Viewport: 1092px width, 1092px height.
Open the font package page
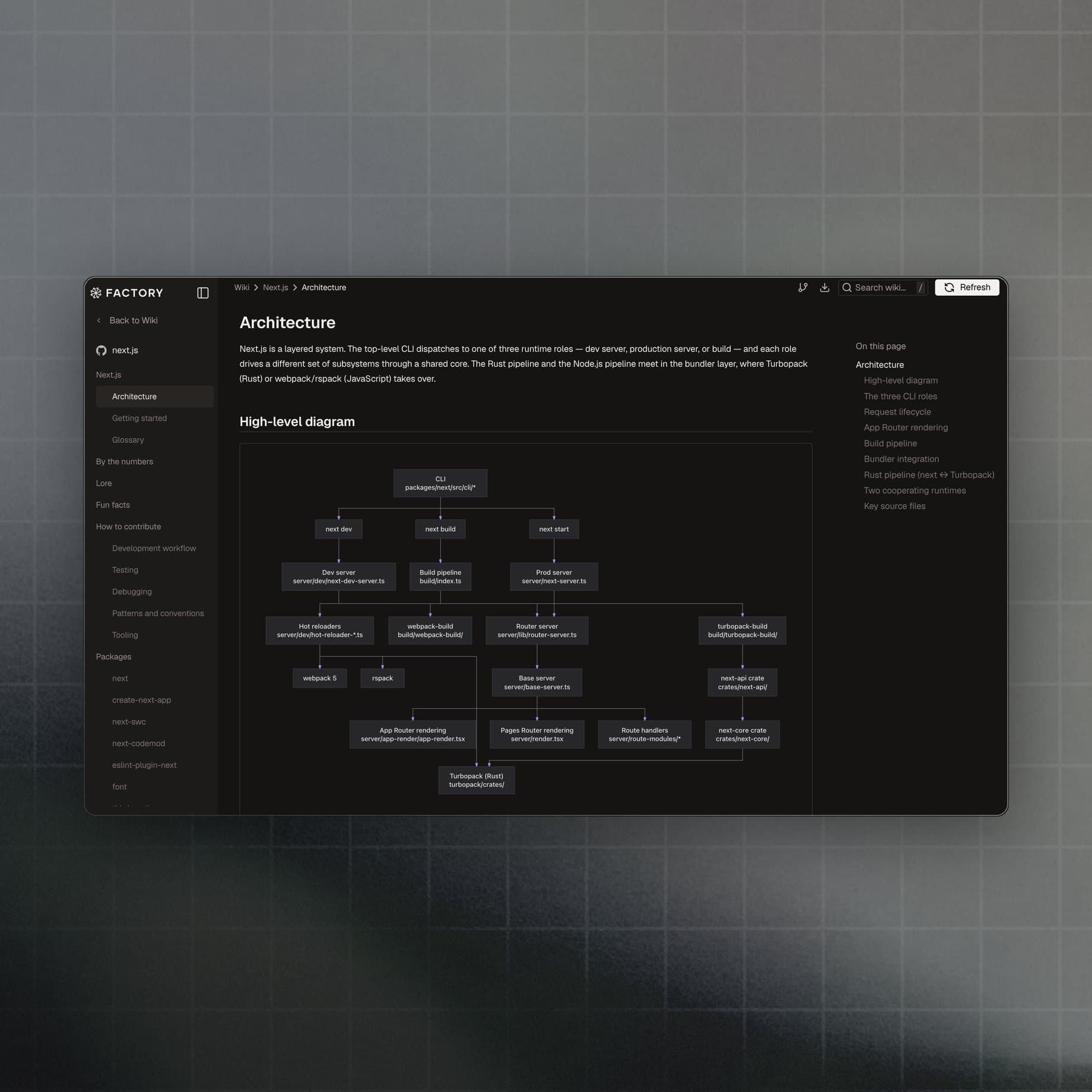119,786
